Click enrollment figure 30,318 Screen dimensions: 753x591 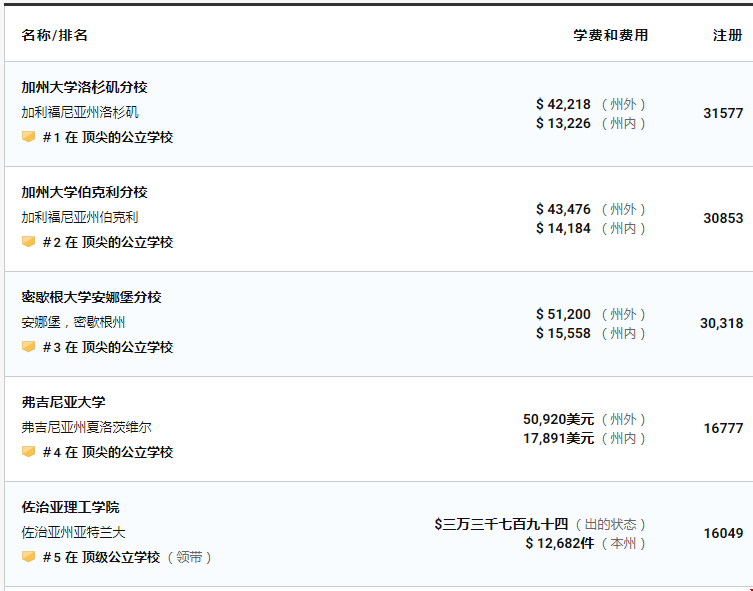coord(721,324)
